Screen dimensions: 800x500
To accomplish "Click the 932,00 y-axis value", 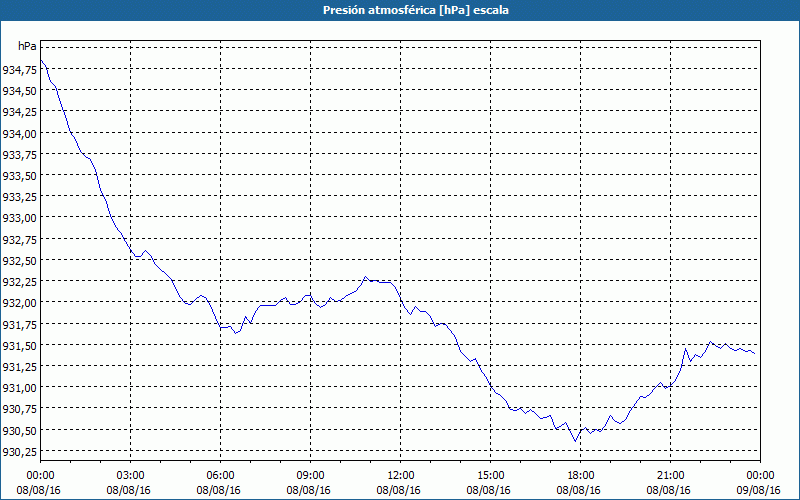I will (x=20, y=303).
